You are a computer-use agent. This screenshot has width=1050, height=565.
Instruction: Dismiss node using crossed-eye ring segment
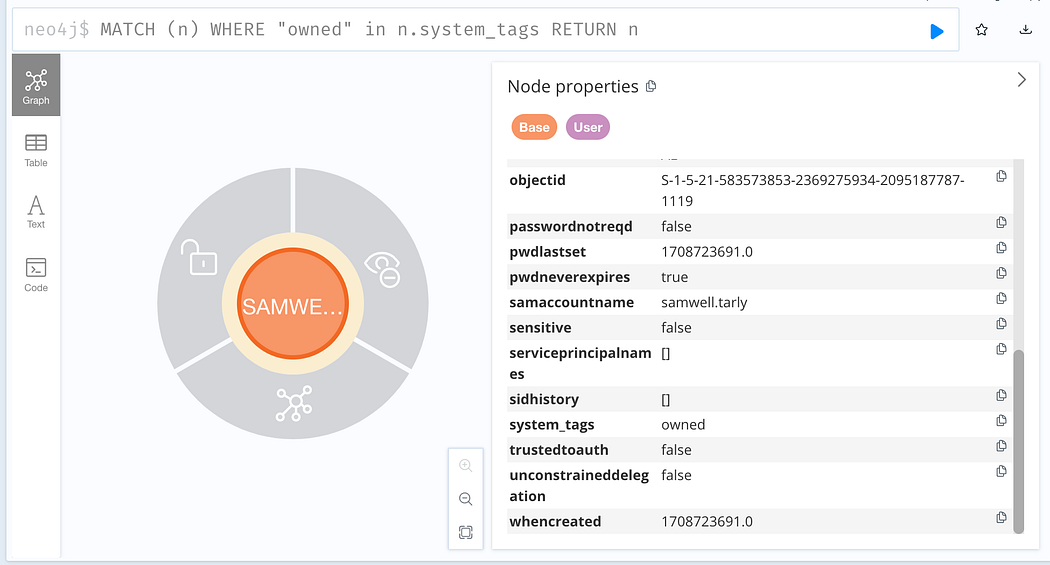(382, 268)
